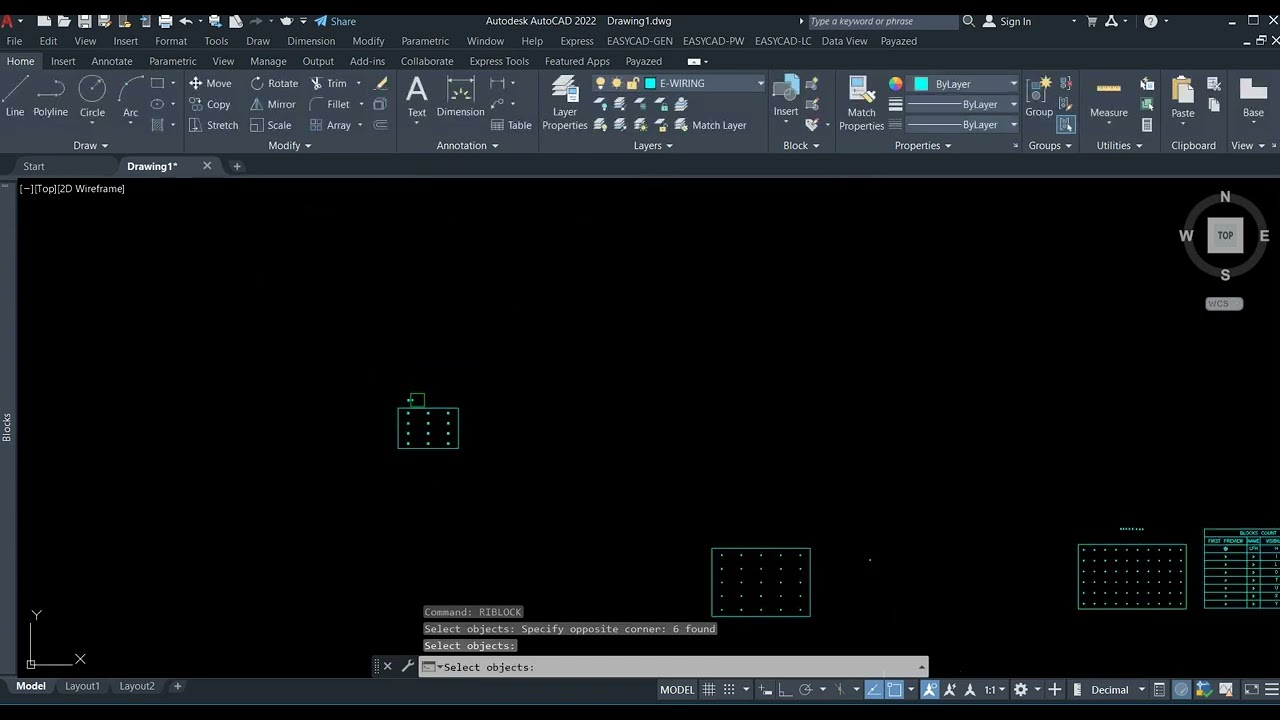Screen dimensions: 1280x720
Task: Toggle snap mode in status bar
Action: (729, 690)
